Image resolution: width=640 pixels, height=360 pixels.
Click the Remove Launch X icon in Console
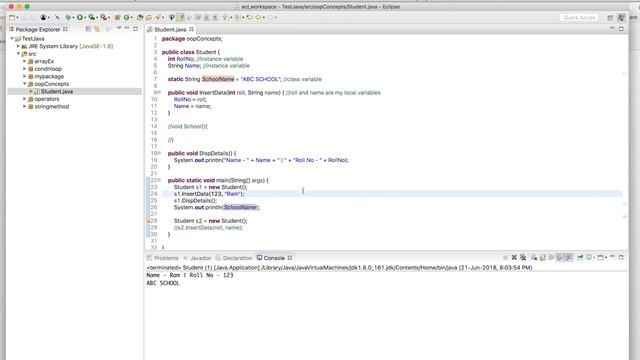pyautogui.click(x=514, y=258)
